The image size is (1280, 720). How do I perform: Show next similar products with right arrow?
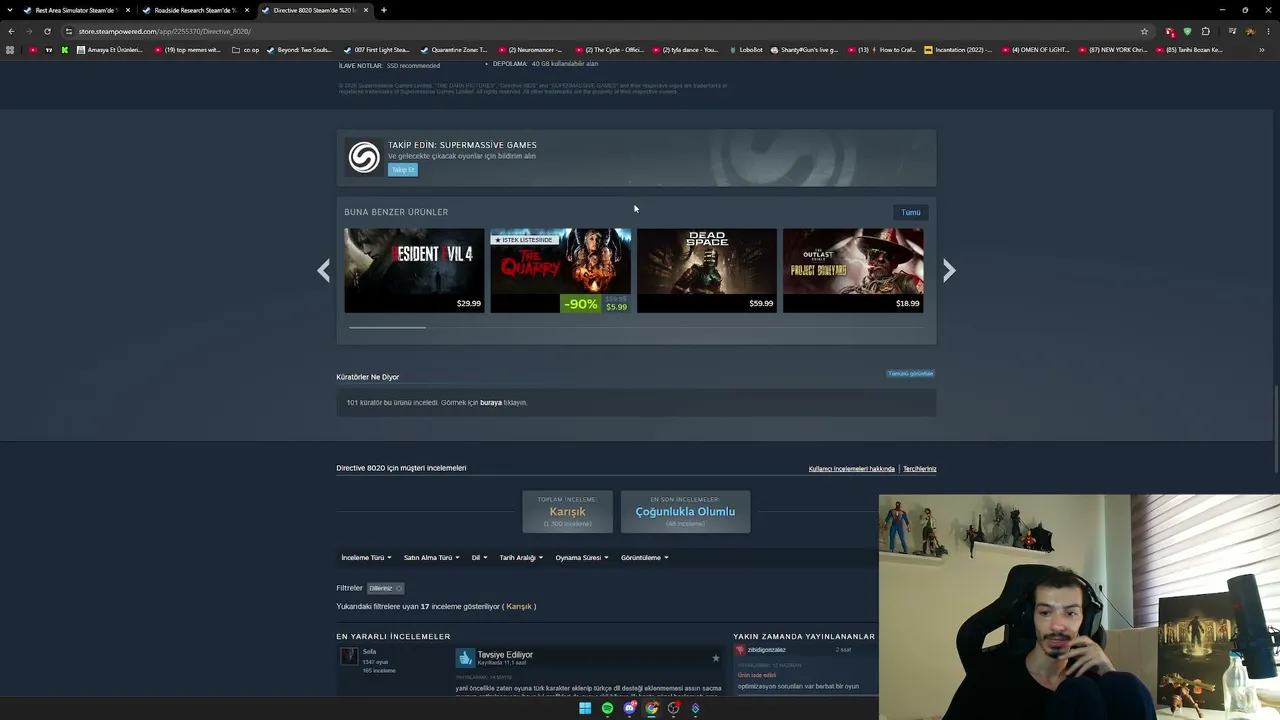[x=949, y=270]
